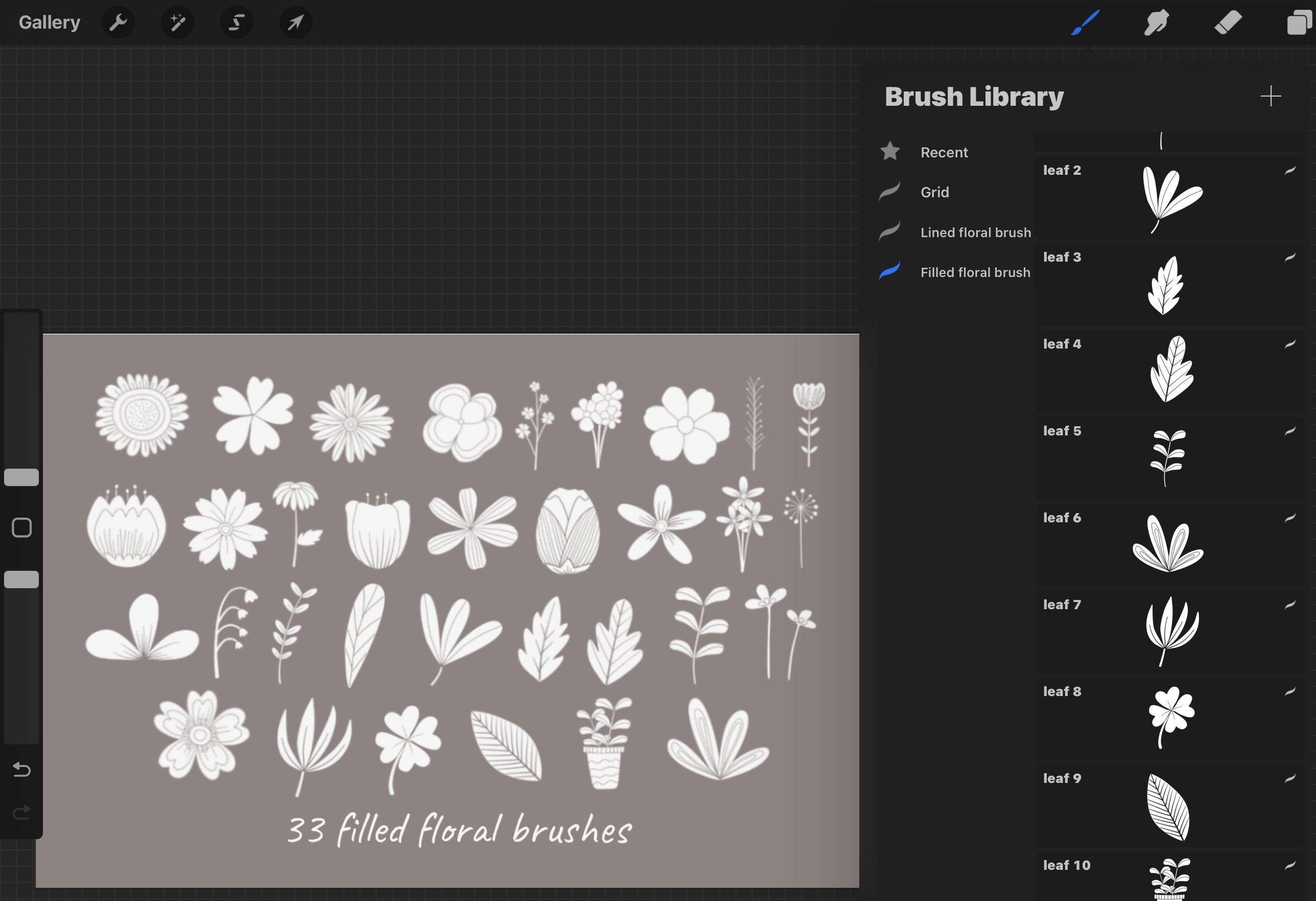Click the stroke icon beside leaf 6
Image resolution: width=1316 pixels, height=901 pixels.
point(1290,518)
